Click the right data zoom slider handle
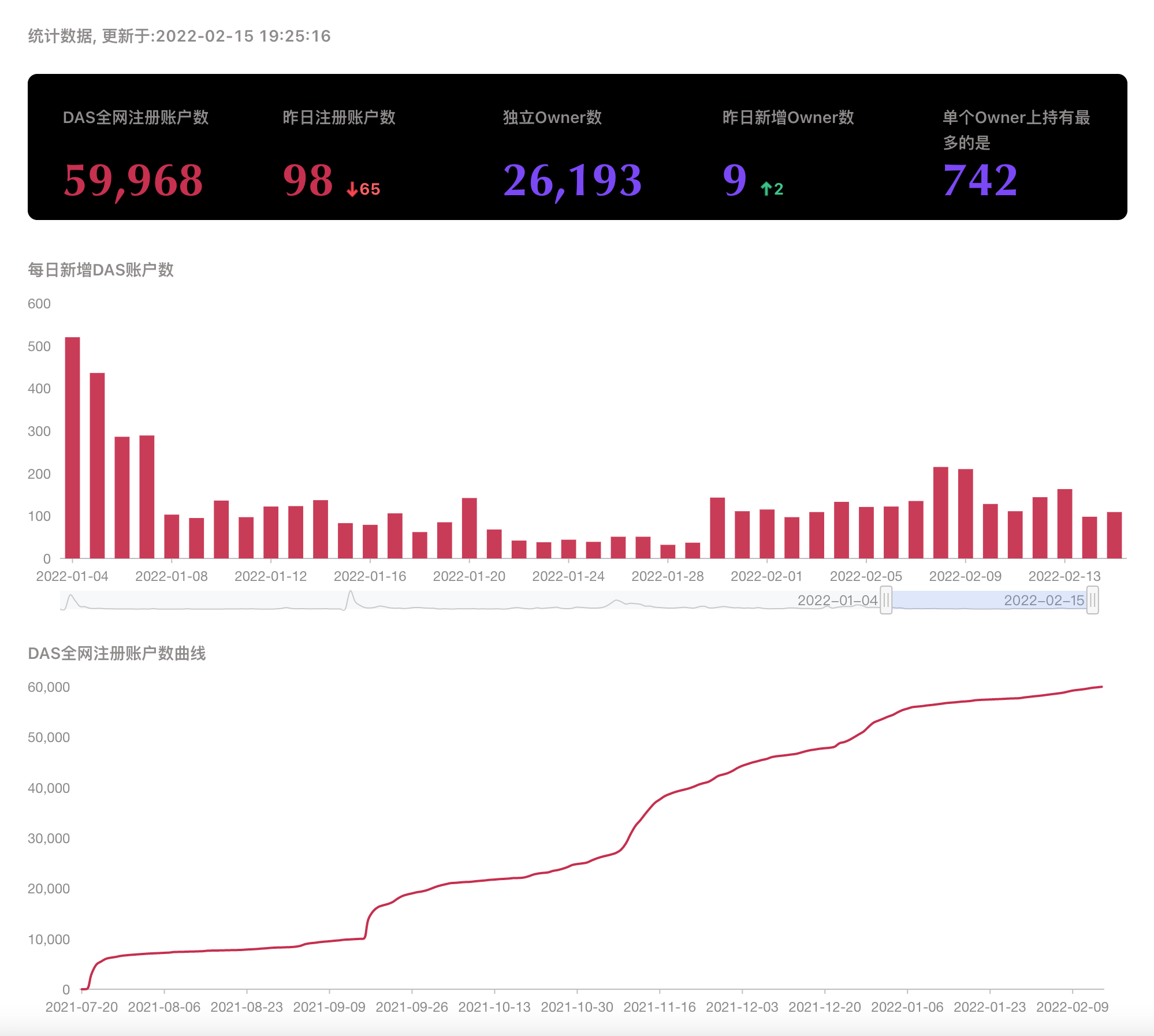 1092,601
